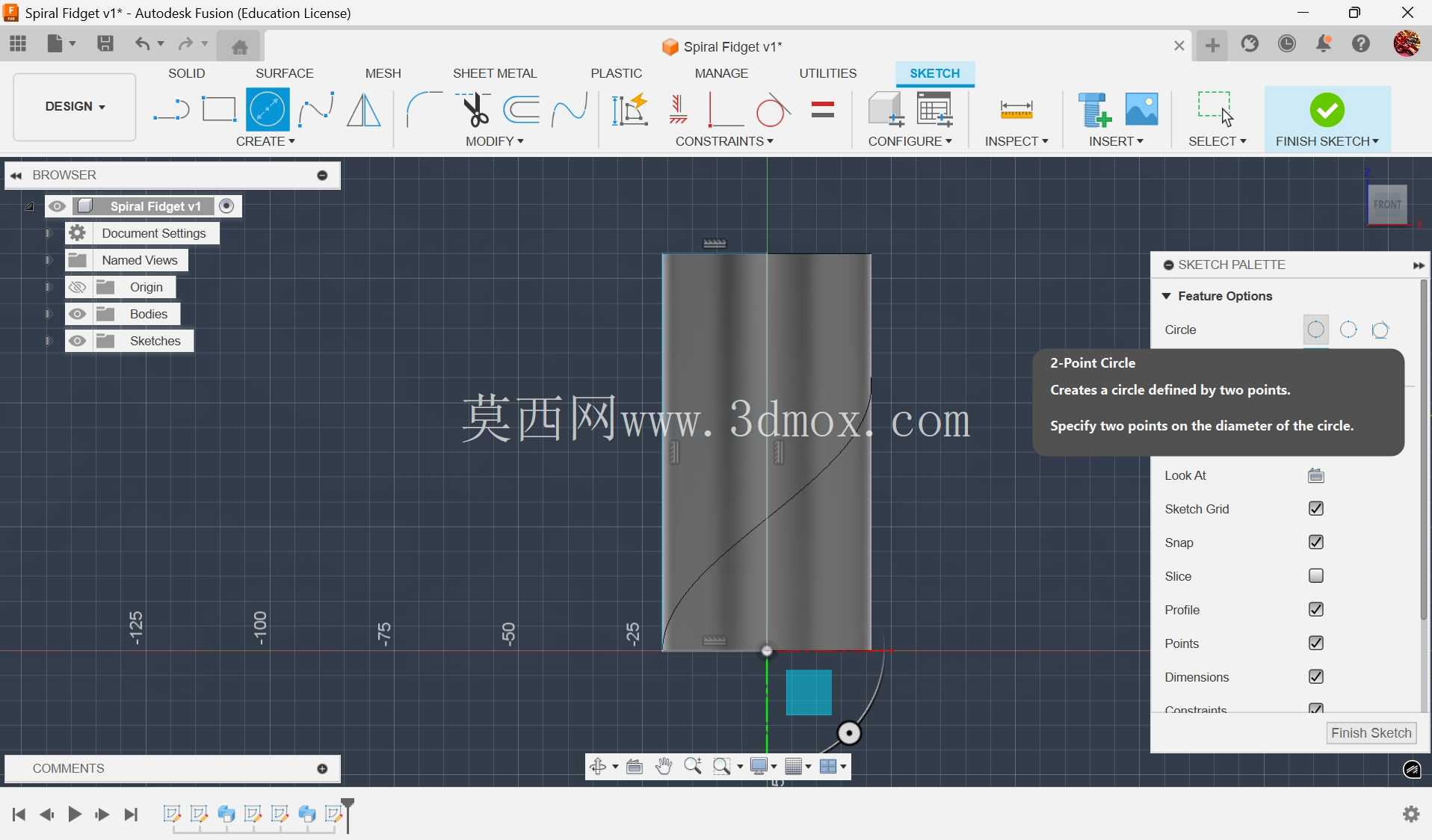Click the Window Select icon
Screen dimensions: 1432x840
(1216, 109)
